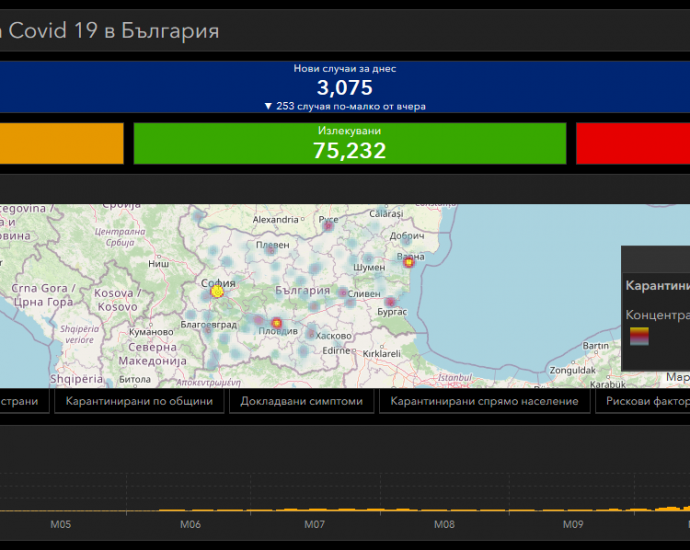This screenshot has width=690, height=550.
Task: Click the Варна hotspot on map
Action: [409, 263]
